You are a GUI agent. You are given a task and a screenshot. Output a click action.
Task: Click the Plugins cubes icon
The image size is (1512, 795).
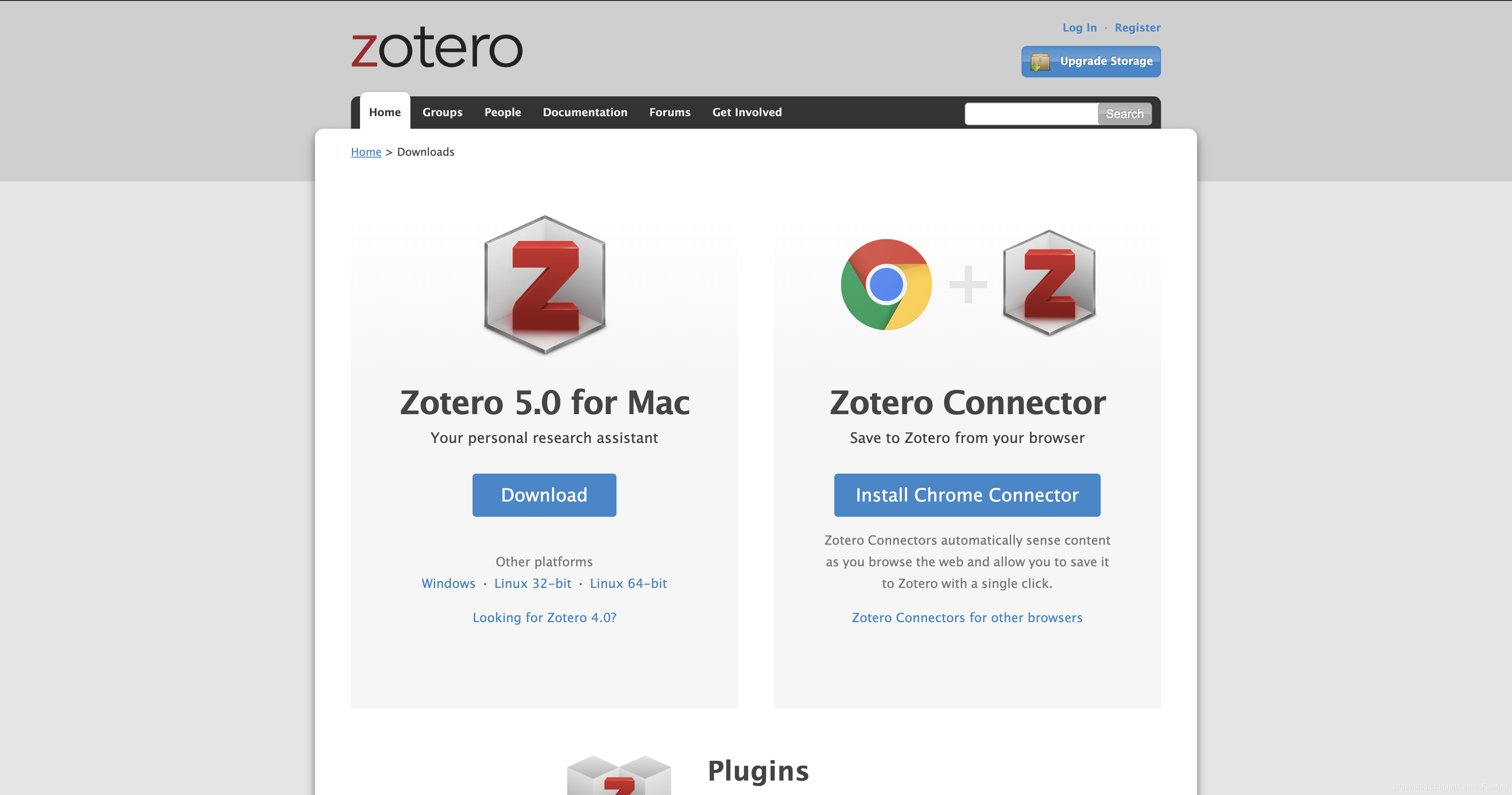click(x=619, y=775)
